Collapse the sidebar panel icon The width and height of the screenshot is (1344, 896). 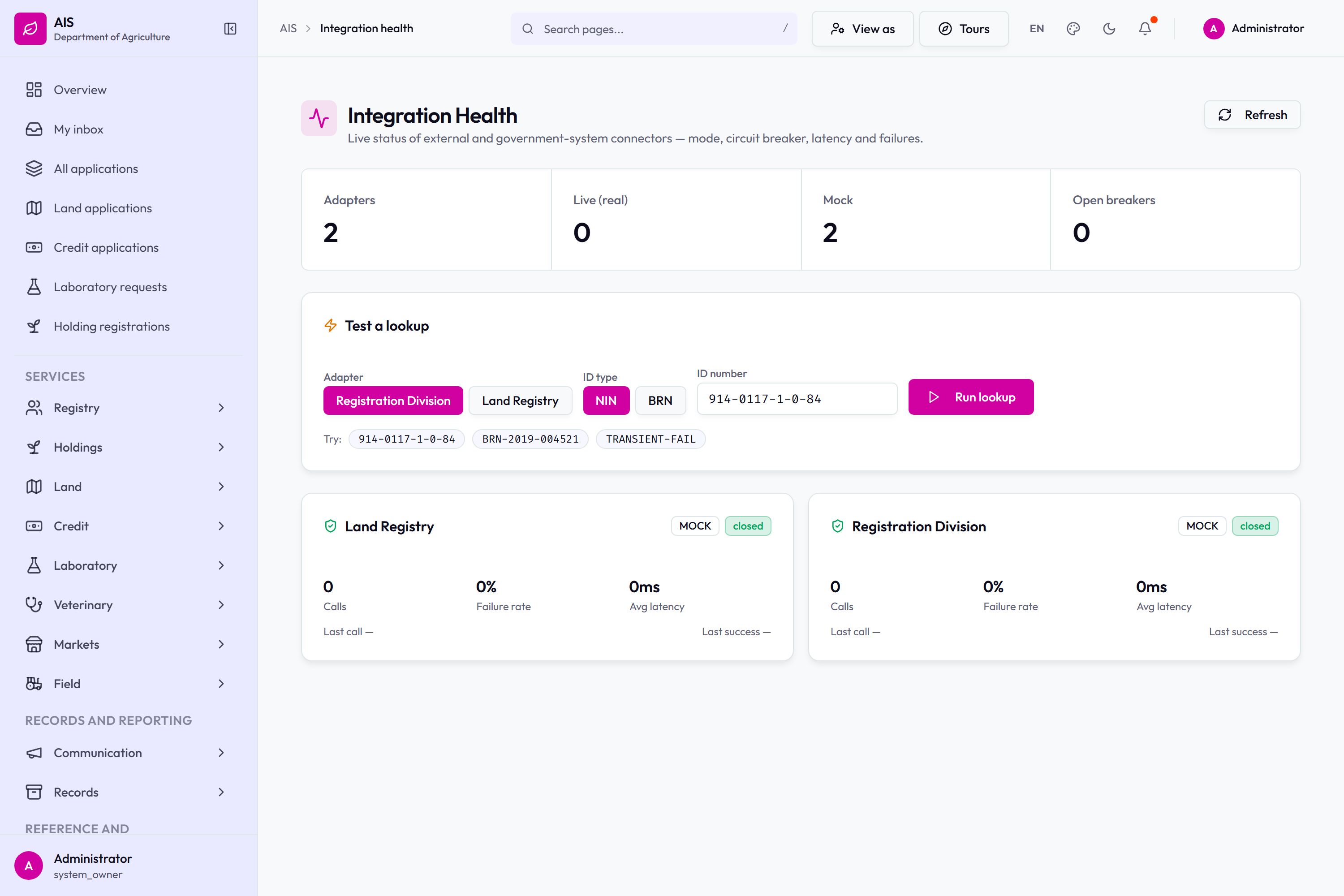[230, 29]
